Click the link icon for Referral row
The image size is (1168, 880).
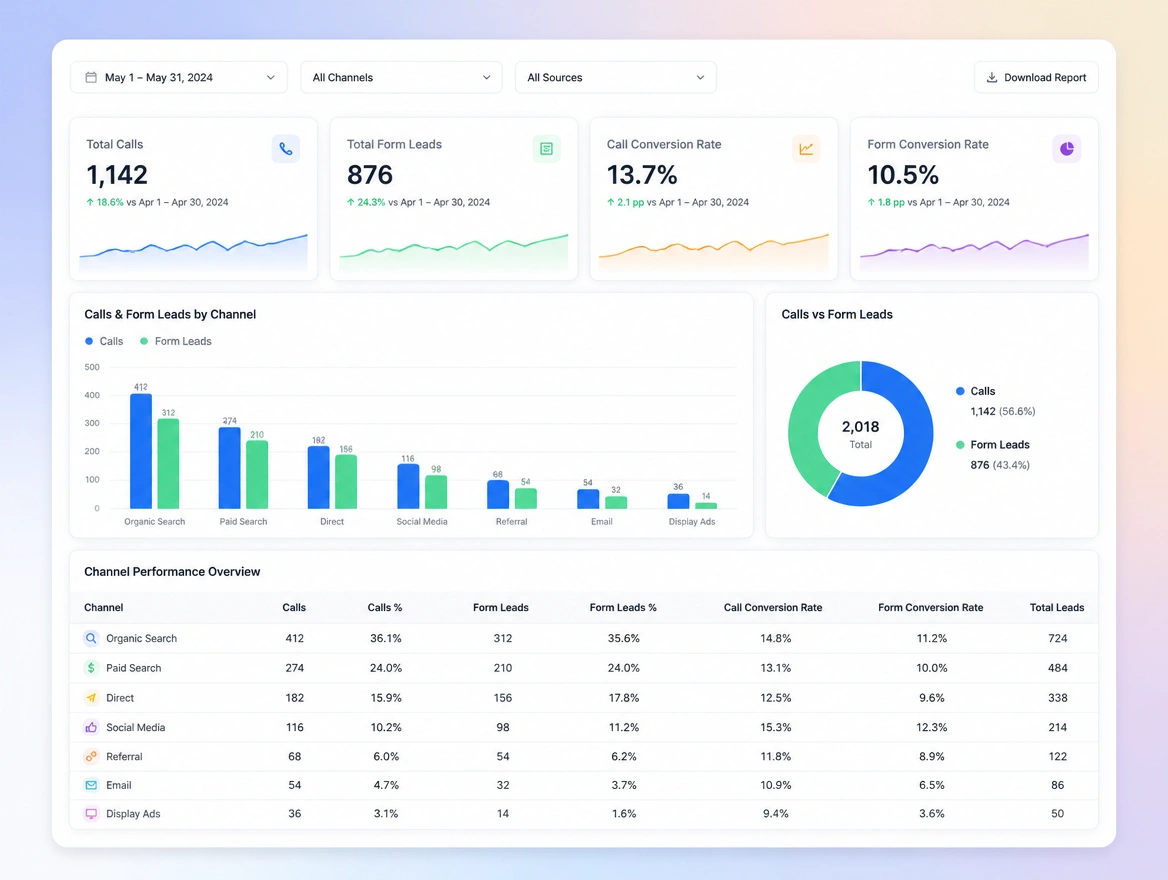pos(91,756)
